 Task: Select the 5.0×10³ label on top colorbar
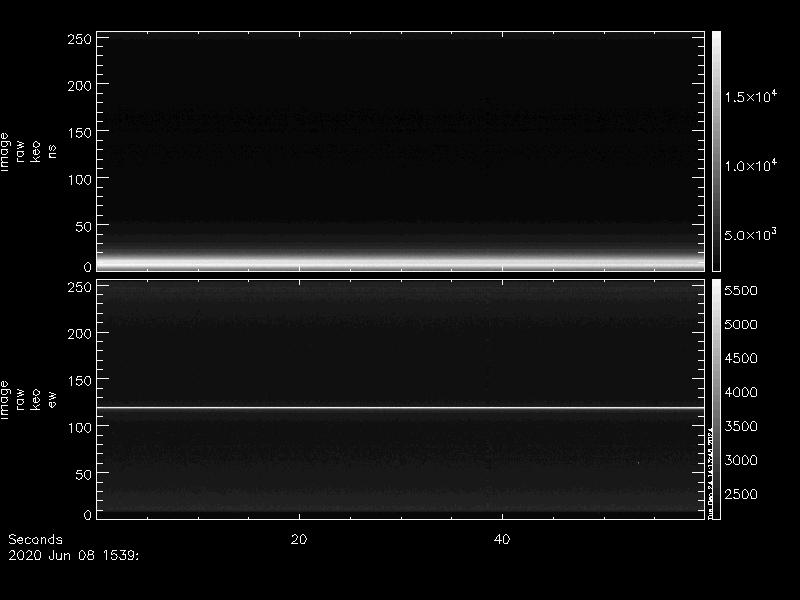(750, 236)
